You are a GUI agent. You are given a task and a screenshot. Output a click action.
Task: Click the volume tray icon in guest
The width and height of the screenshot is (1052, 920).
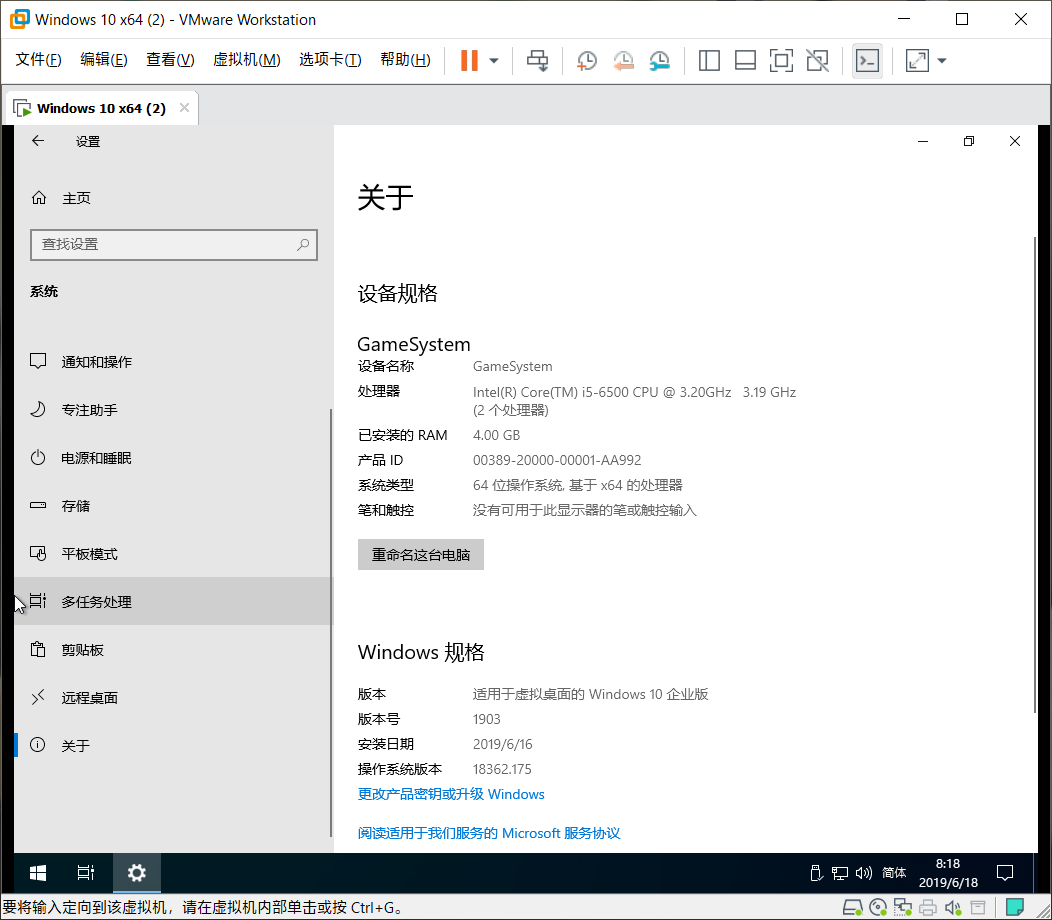coord(863,873)
